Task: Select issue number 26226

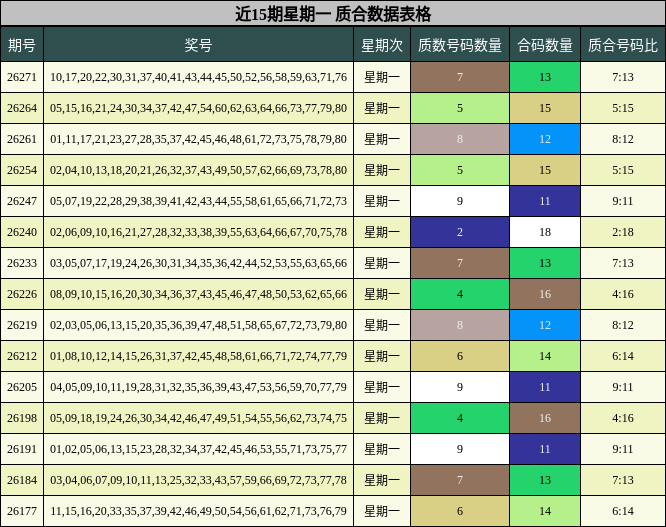Action: click(22, 294)
